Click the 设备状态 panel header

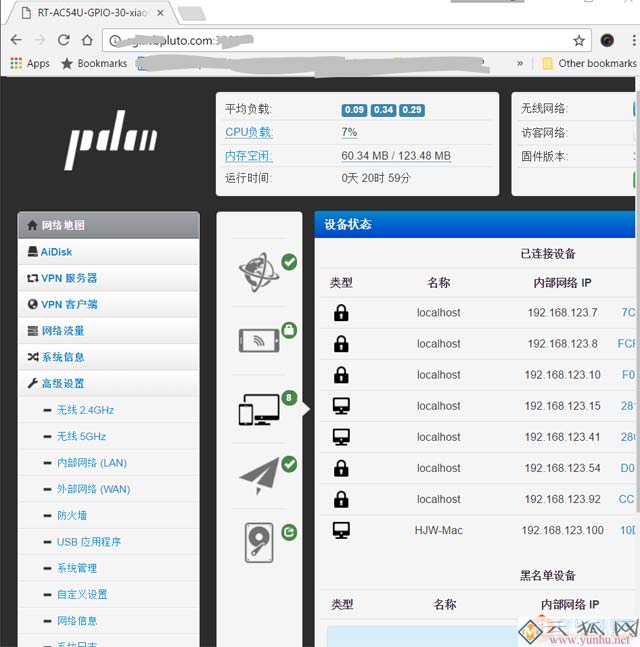click(475, 224)
